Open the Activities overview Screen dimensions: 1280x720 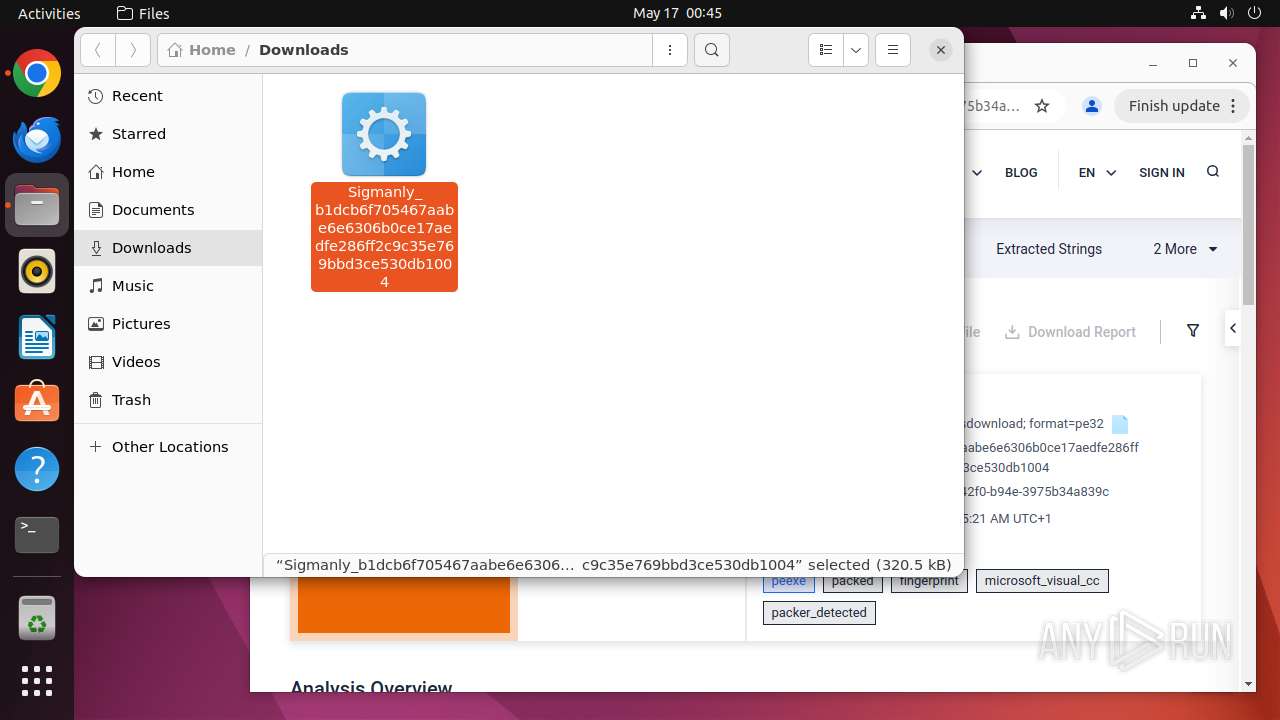49,13
